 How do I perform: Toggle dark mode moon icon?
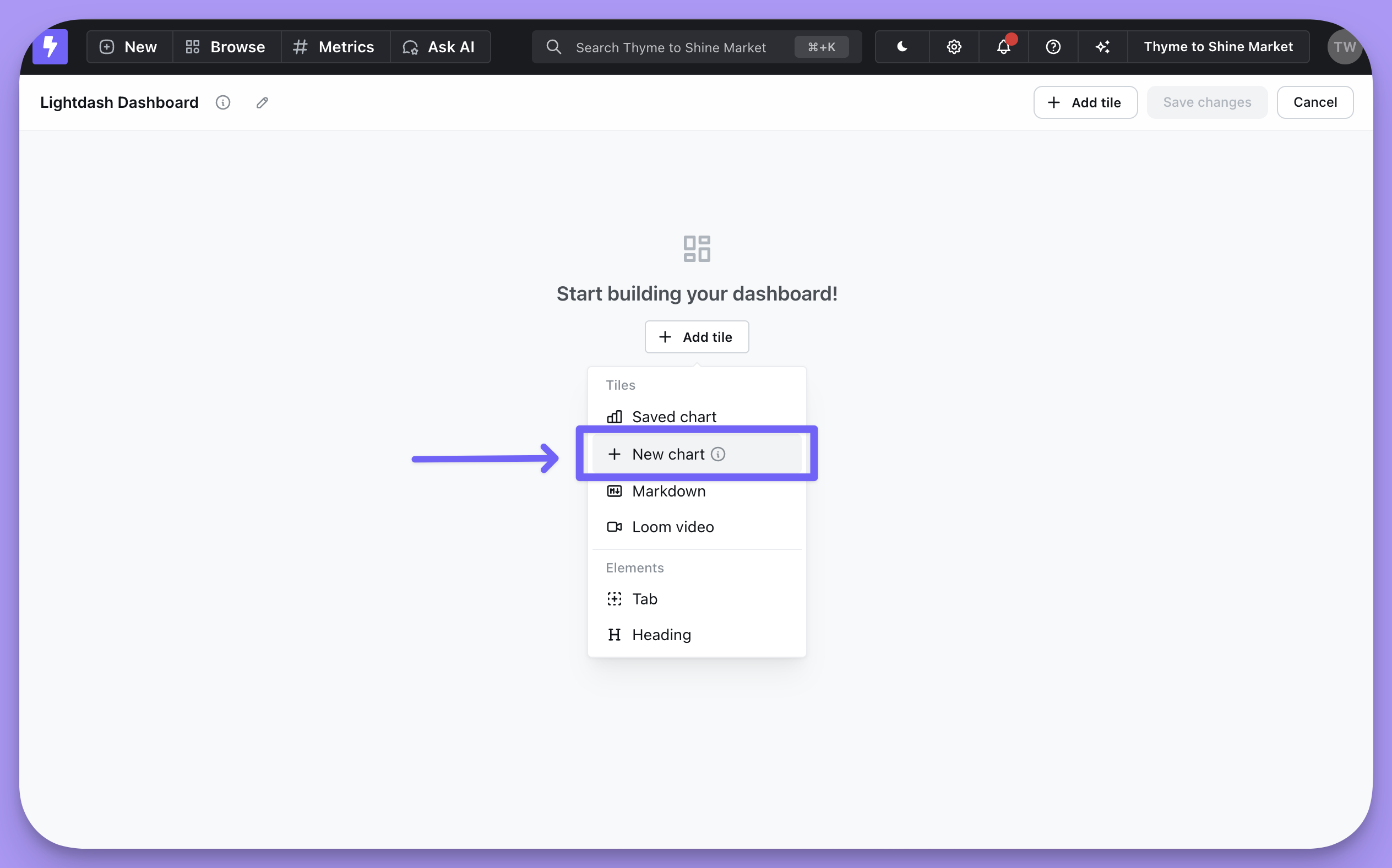point(902,46)
